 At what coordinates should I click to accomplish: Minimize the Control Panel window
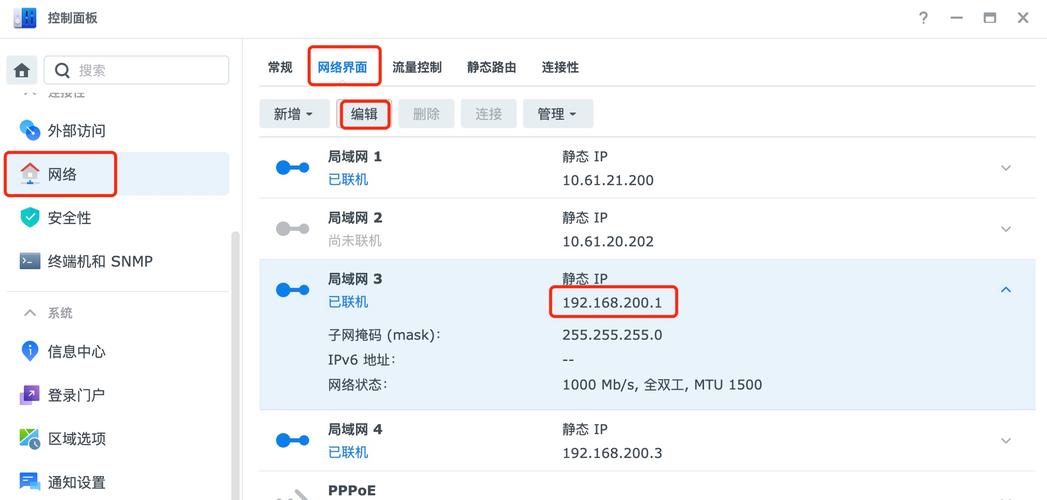tap(957, 18)
